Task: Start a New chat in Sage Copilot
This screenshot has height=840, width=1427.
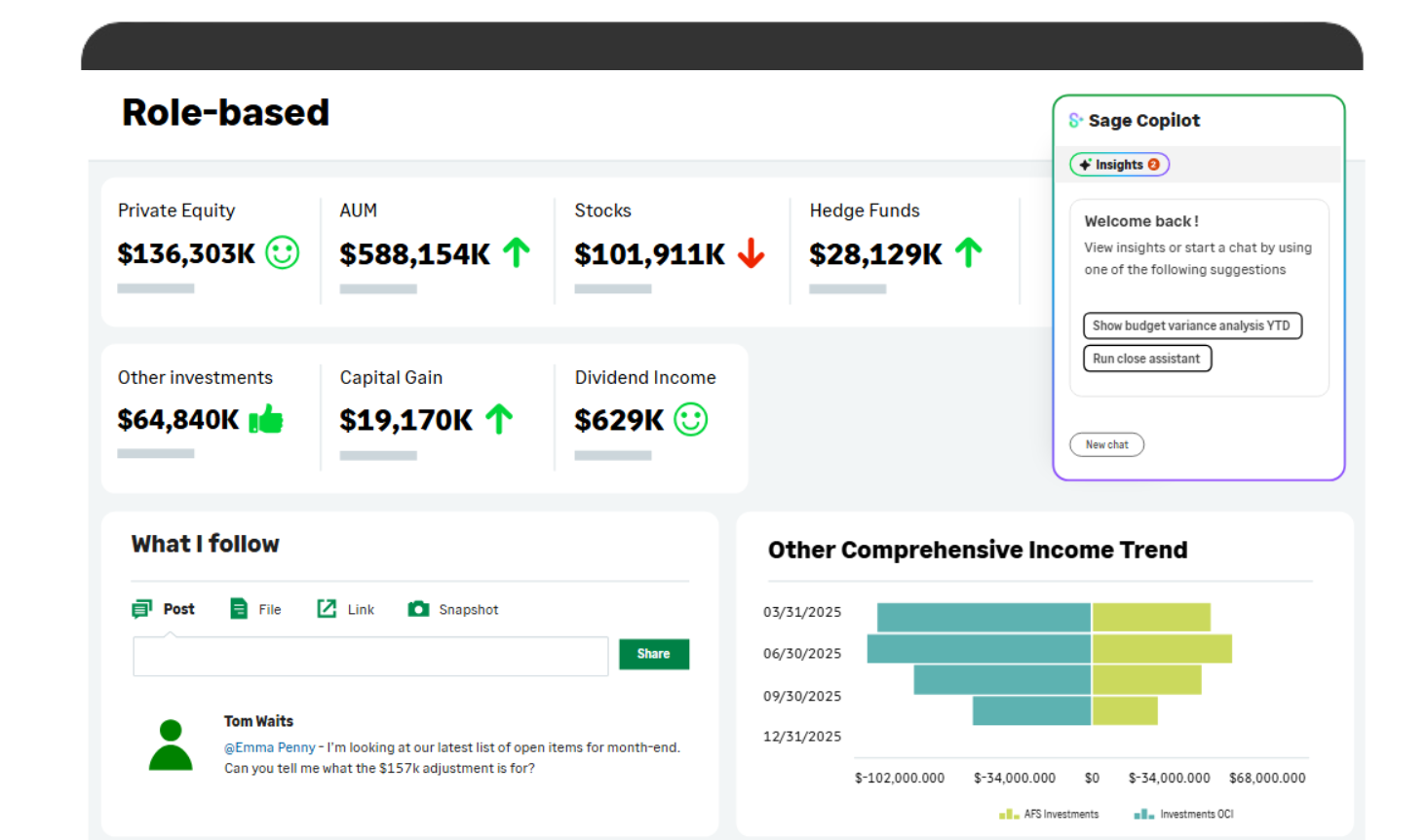Action: pos(1106,444)
